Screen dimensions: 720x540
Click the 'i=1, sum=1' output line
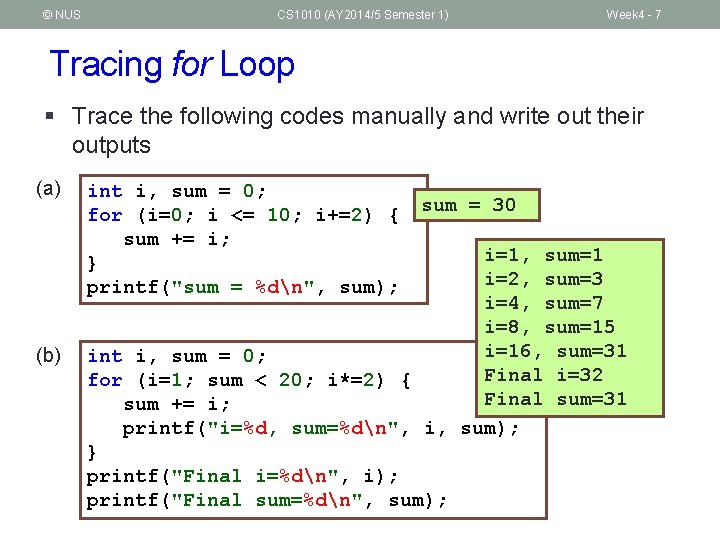pyautogui.click(x=544, y=256)
